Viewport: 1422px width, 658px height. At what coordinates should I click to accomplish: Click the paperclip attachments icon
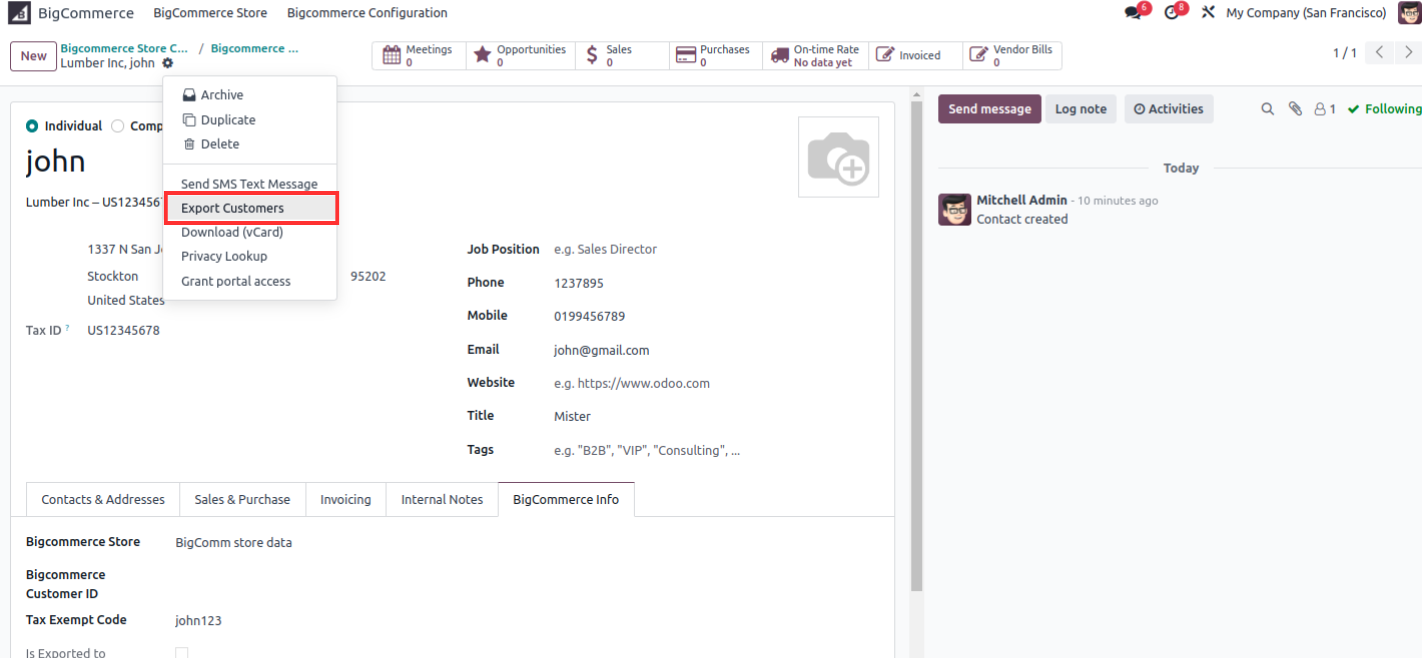(x=1295, y=109)
